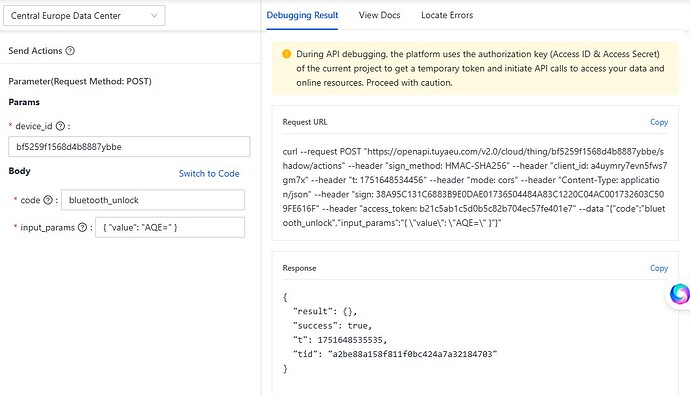Open the Locate Errors tab
Viewport: 690px width, 395px height.
[x=447, y=15]
